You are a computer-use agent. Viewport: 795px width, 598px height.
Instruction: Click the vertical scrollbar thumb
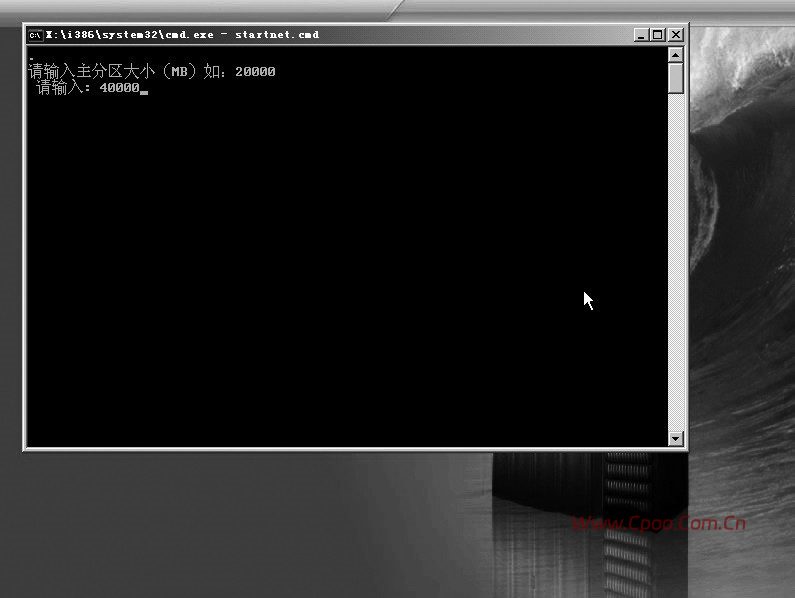click(675, 78)
